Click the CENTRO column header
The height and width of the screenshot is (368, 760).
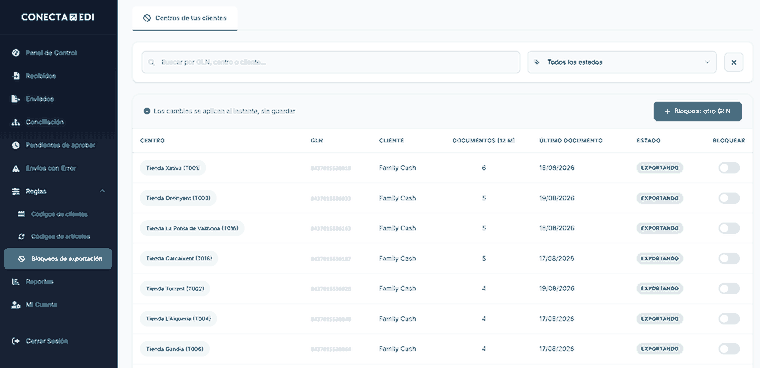click(x=152, y=141)
